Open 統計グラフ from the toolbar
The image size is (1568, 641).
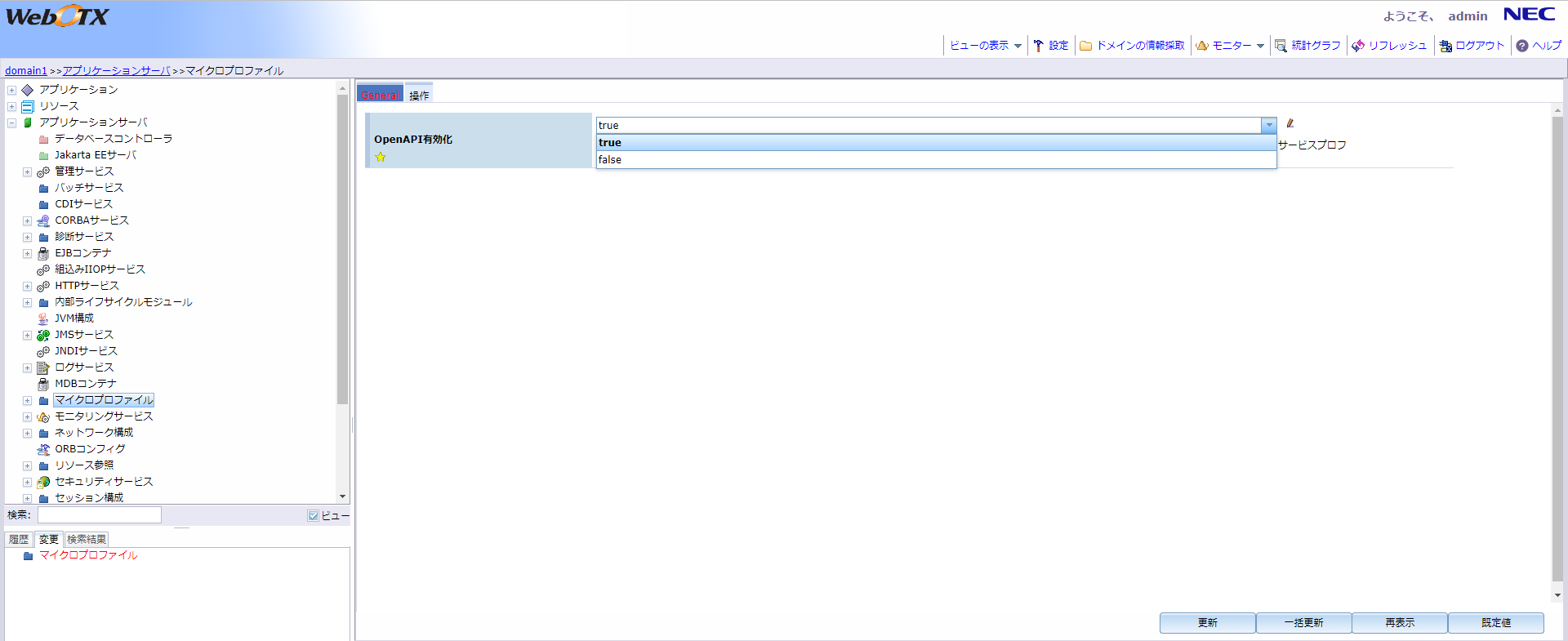[x=1307, y=46]
